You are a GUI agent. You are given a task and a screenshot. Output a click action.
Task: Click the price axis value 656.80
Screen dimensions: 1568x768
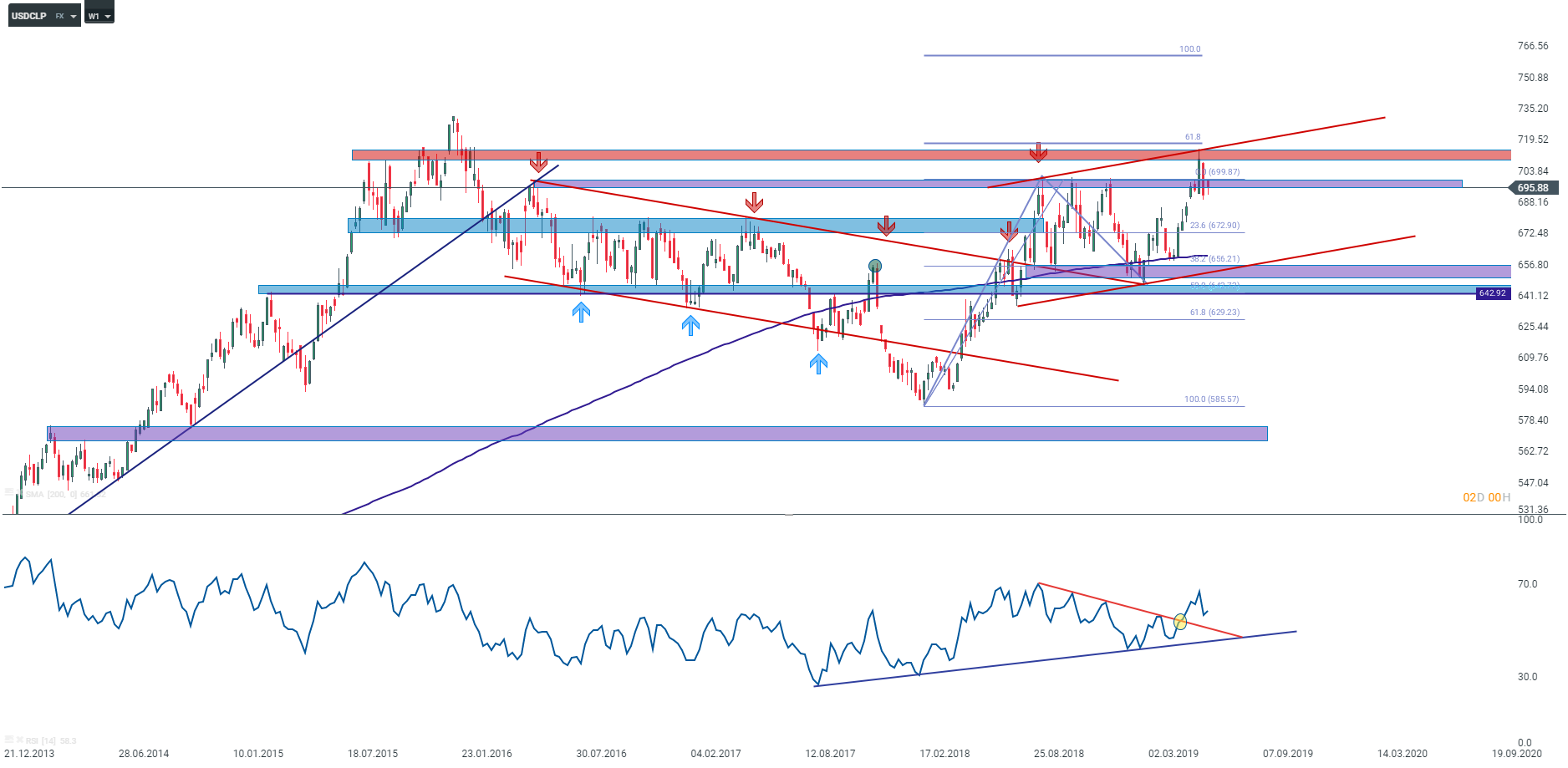pos(1533,265)
